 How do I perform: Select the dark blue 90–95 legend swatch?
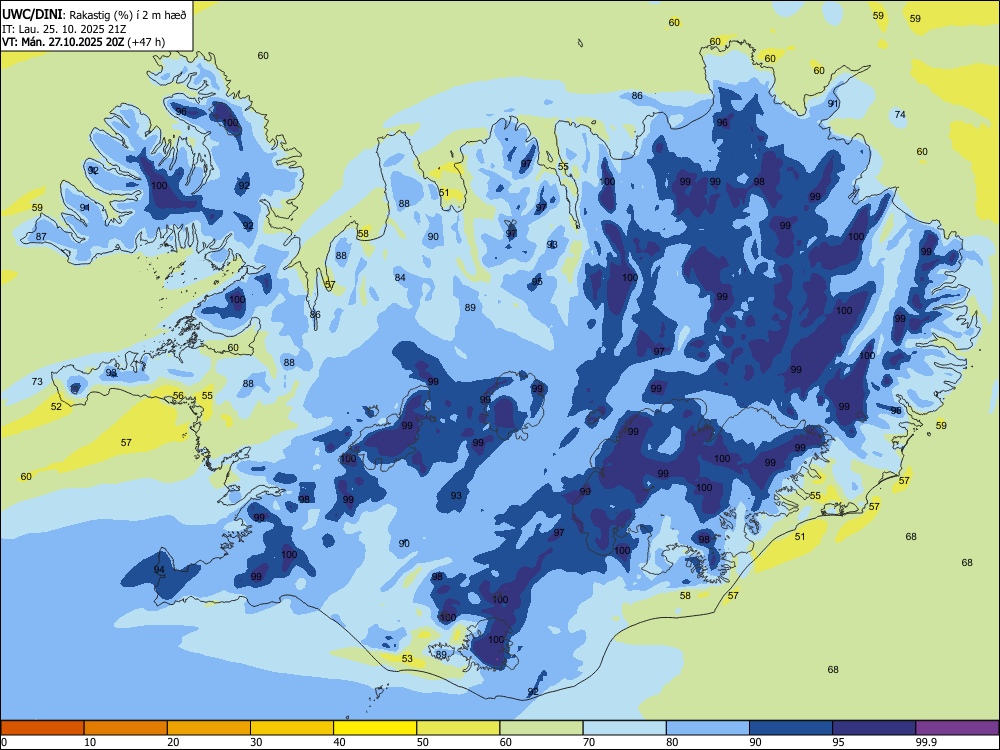pyautogui.click(x=791, y=728)
